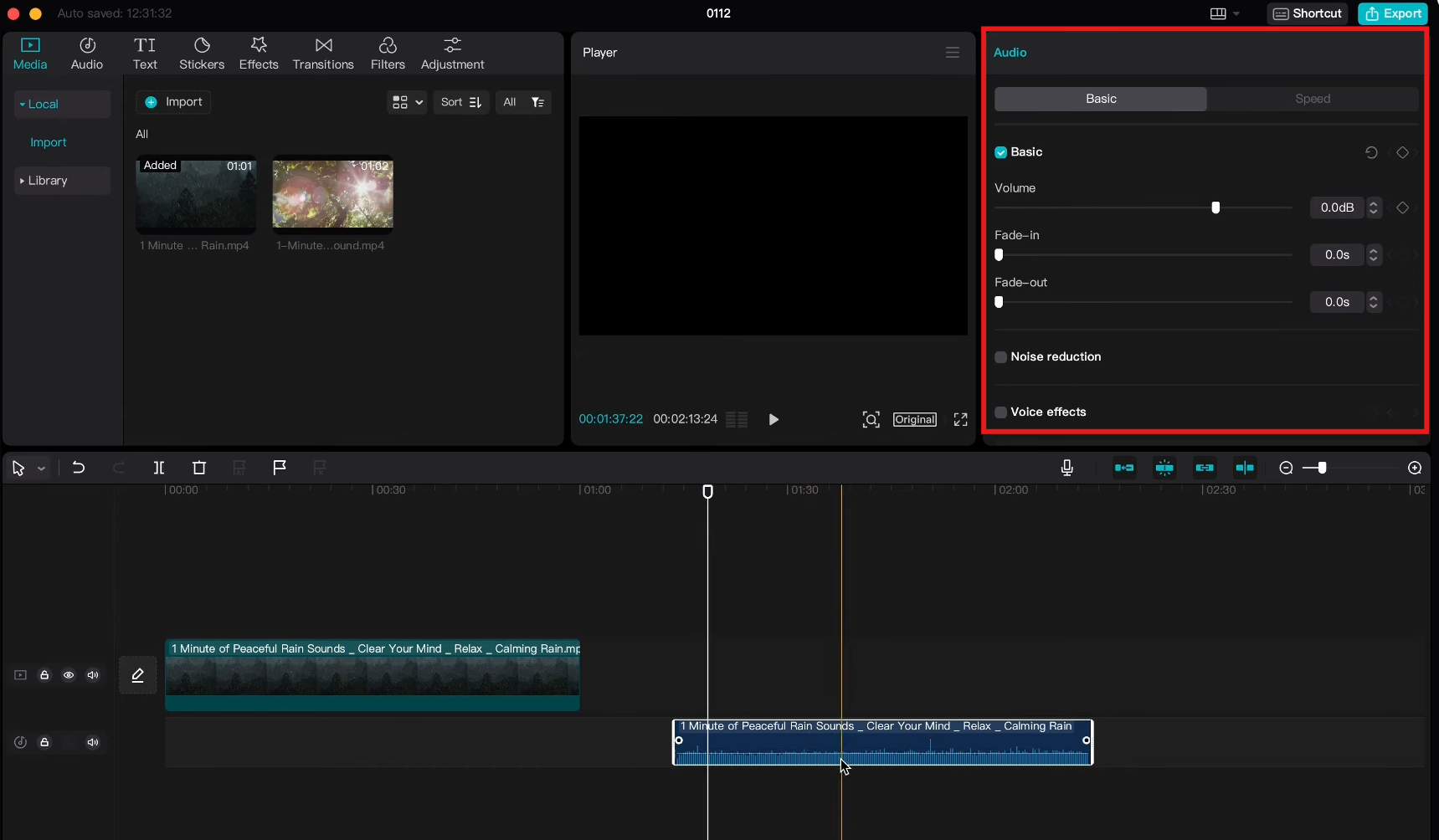Click the Import button in the media panel
Image resolution: width=1439 pixels, height=840 pixels.
tap(173, 101)
